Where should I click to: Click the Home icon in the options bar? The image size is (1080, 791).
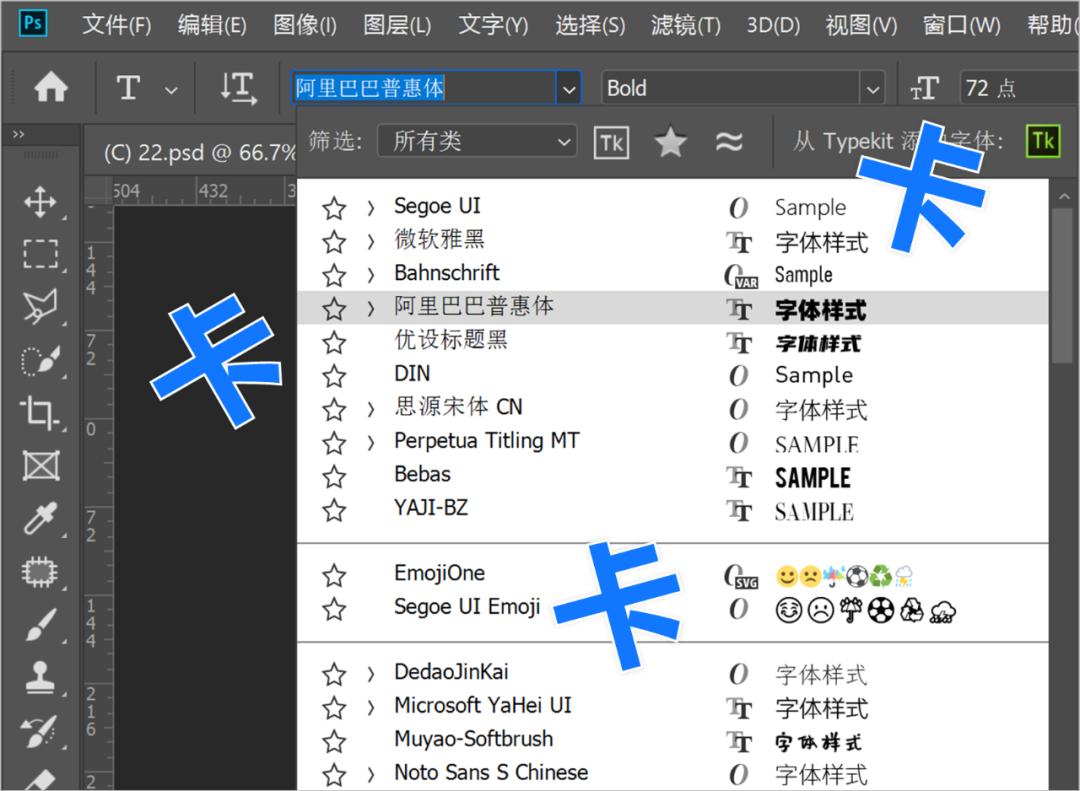[x=51, y=88]
